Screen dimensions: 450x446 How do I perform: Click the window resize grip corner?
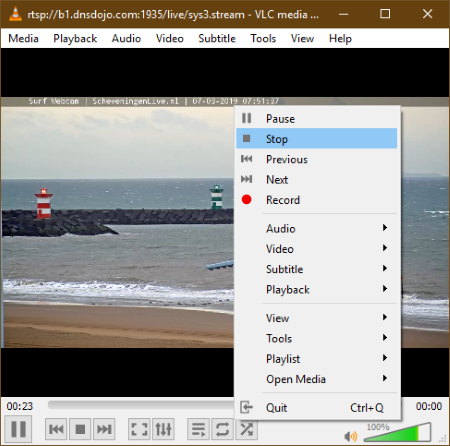point(443,439)
